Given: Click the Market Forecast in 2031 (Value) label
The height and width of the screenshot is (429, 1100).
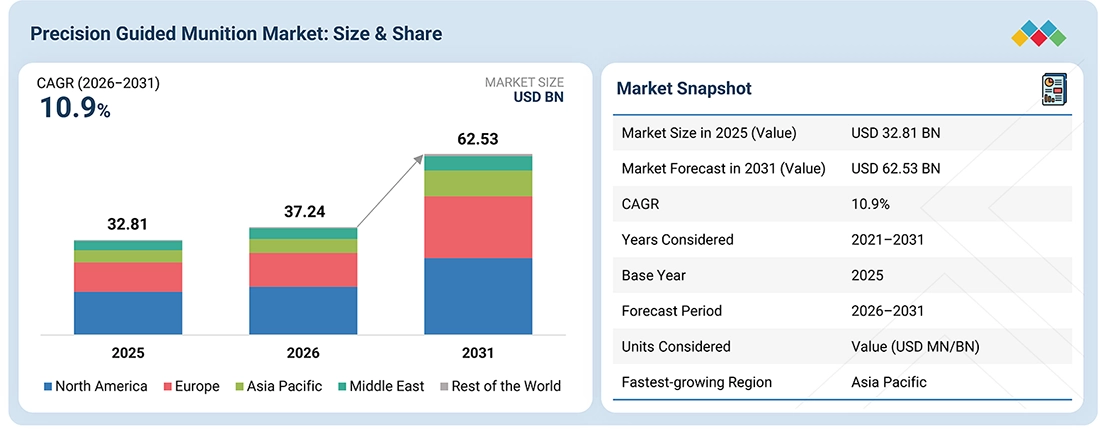Looking at the screenshot, I should [723, 168].
